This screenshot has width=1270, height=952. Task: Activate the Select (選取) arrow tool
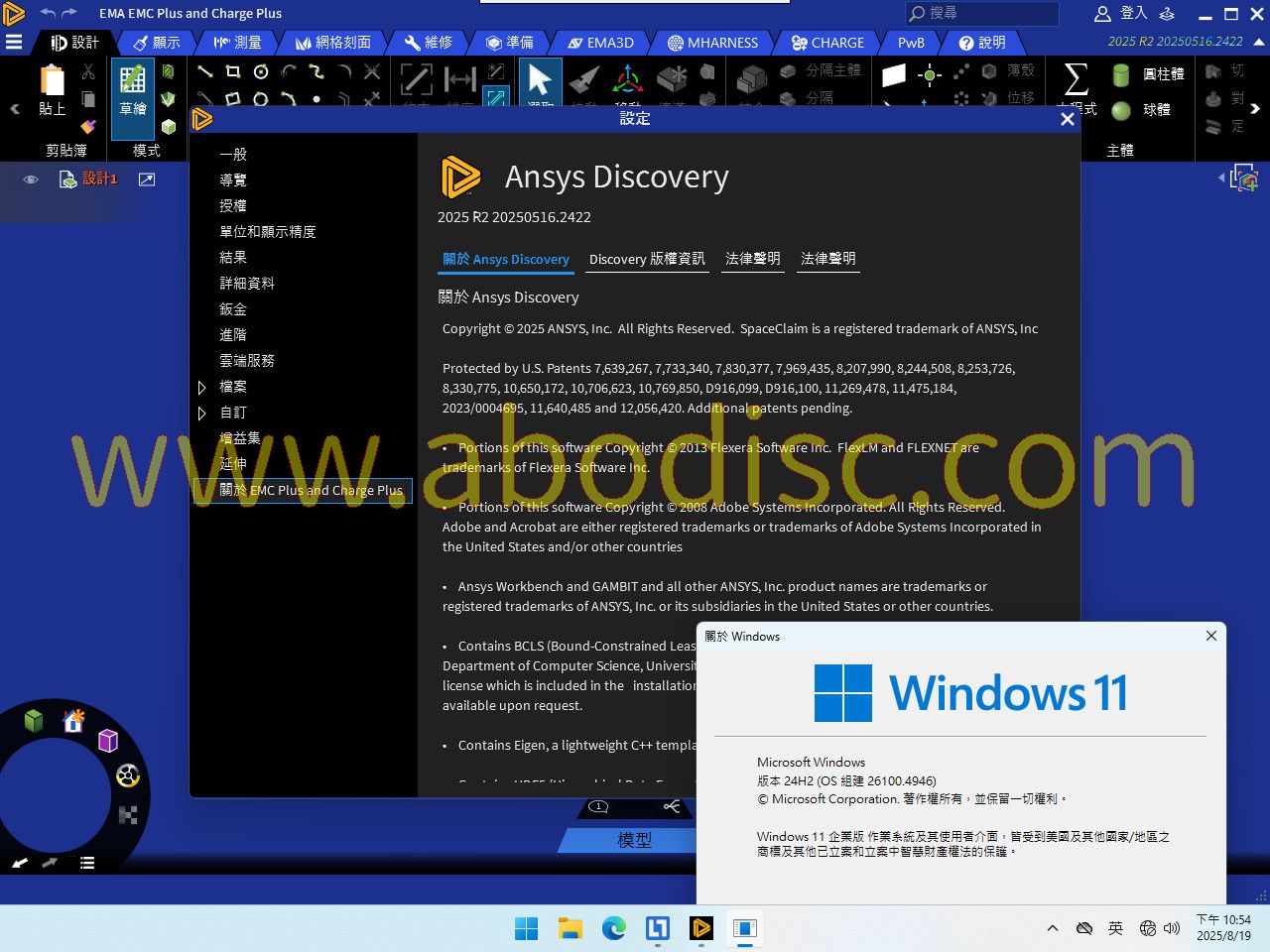coord(539,83)
